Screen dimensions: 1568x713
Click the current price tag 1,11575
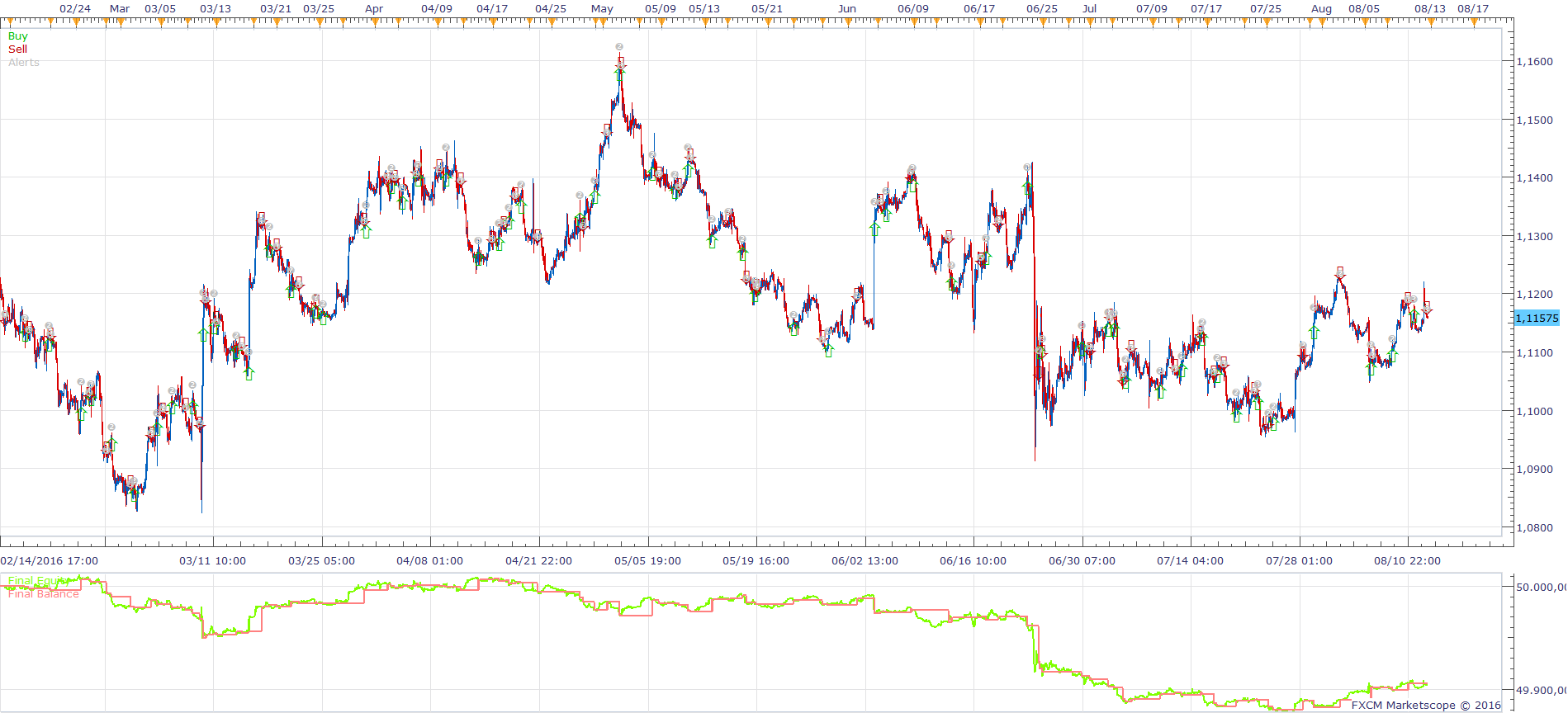(x=1537, y=319)
